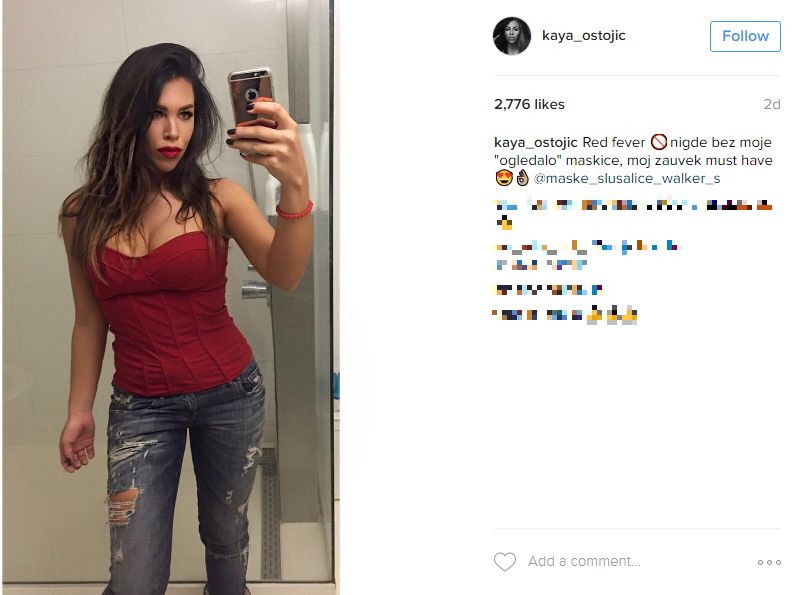Viewport: 802px width, 595px height.
Task: Open the three-dot more options menu
Action: click(769, 562)
